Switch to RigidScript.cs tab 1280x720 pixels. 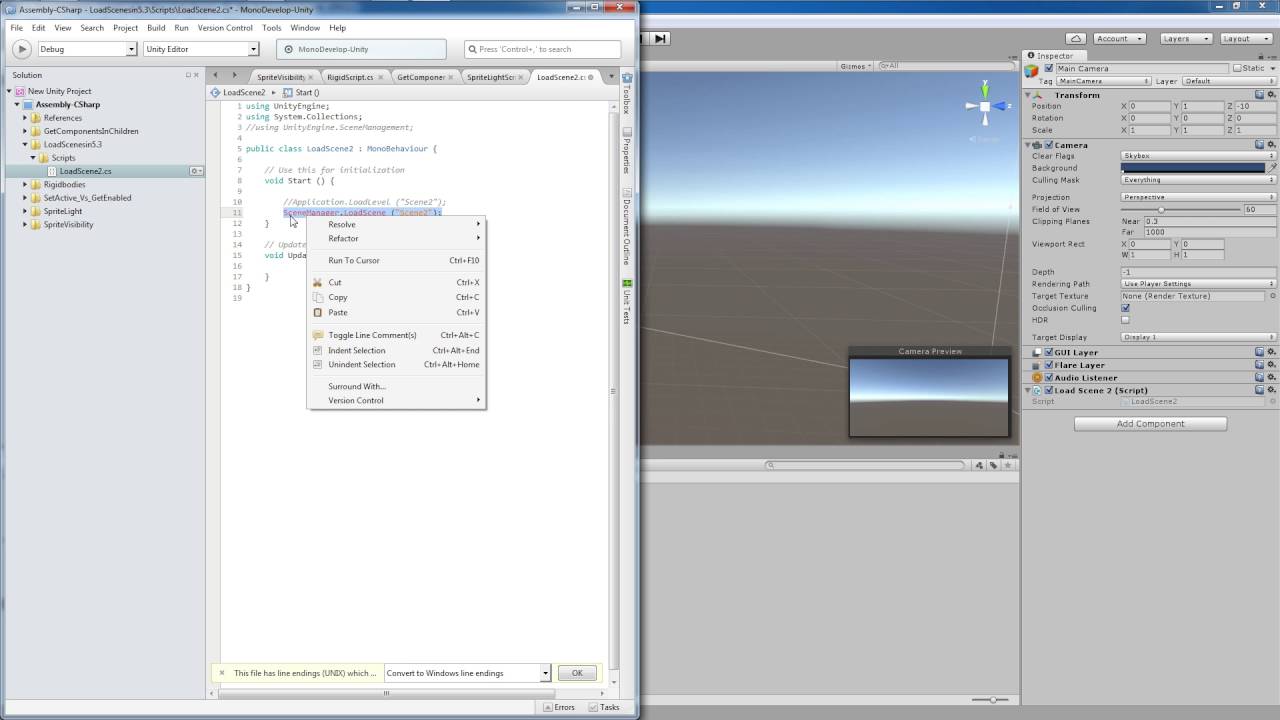point(350,77)
